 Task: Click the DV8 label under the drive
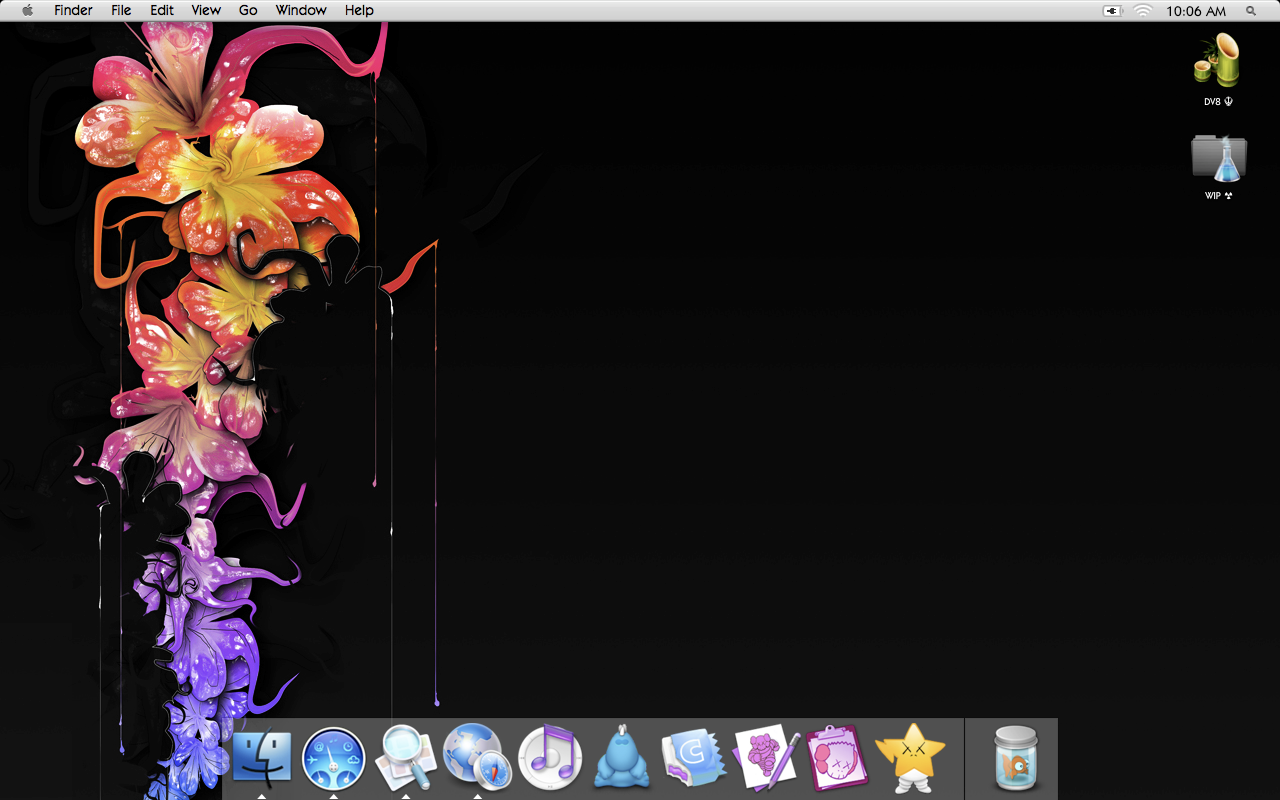click(x=1218, y=102)
